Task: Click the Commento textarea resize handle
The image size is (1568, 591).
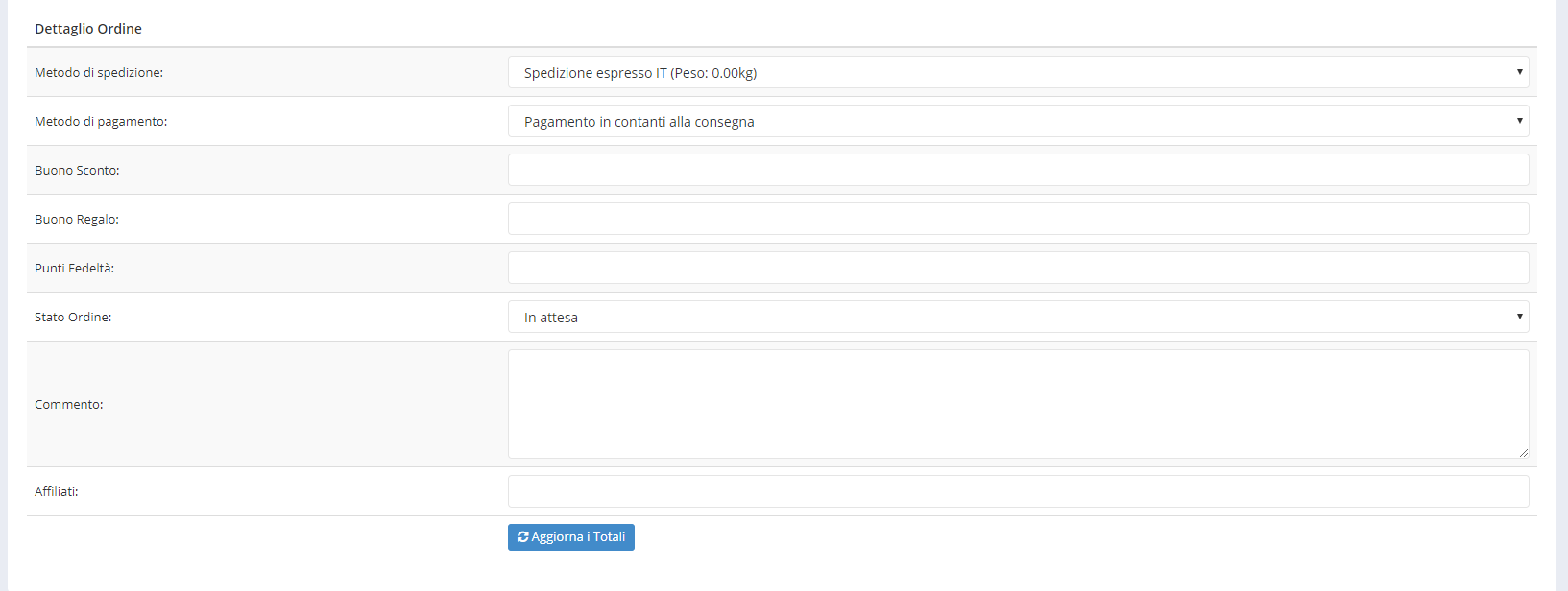Action: (x=1523, y=452)
